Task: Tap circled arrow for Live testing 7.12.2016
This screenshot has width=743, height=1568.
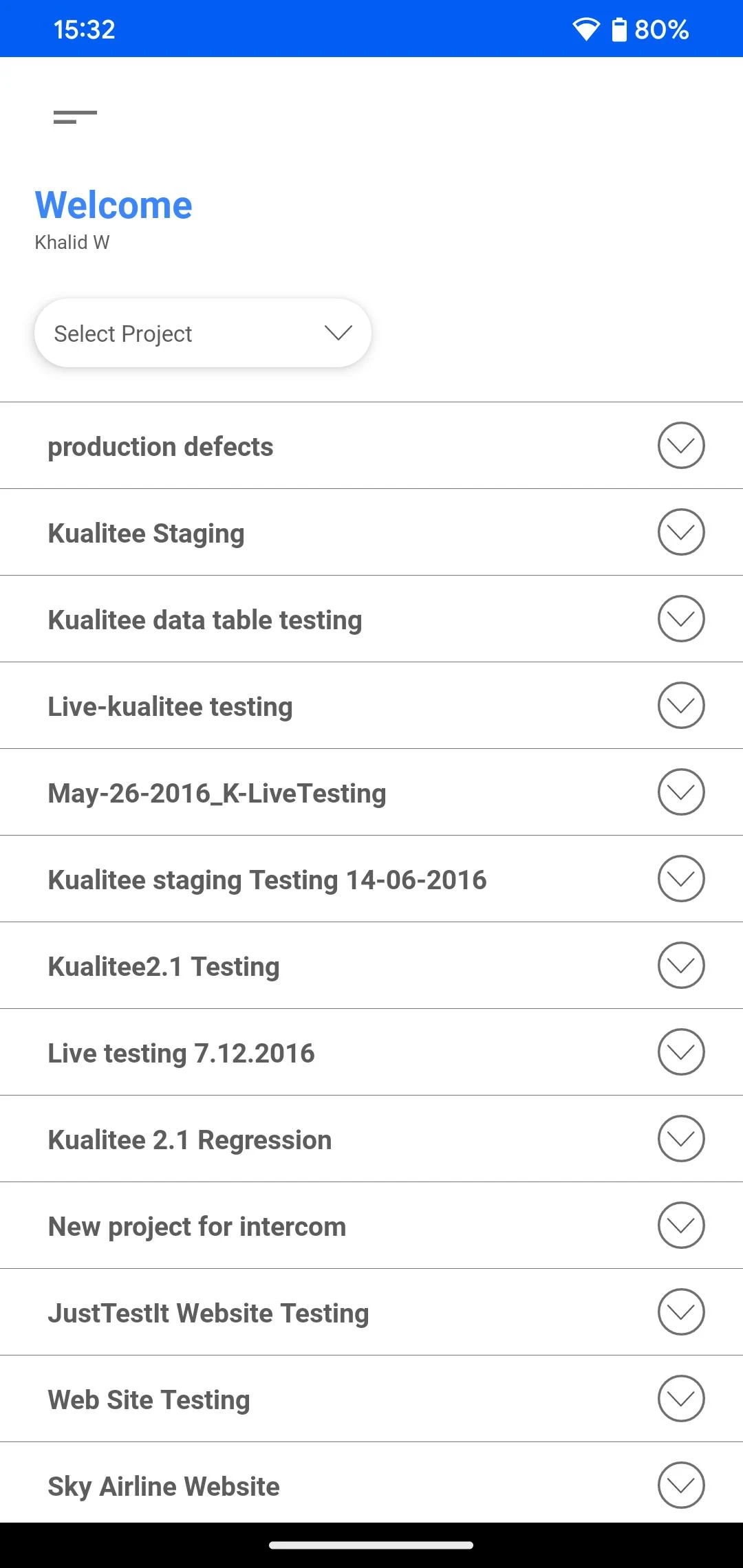Action: (x=681, y=1052)
